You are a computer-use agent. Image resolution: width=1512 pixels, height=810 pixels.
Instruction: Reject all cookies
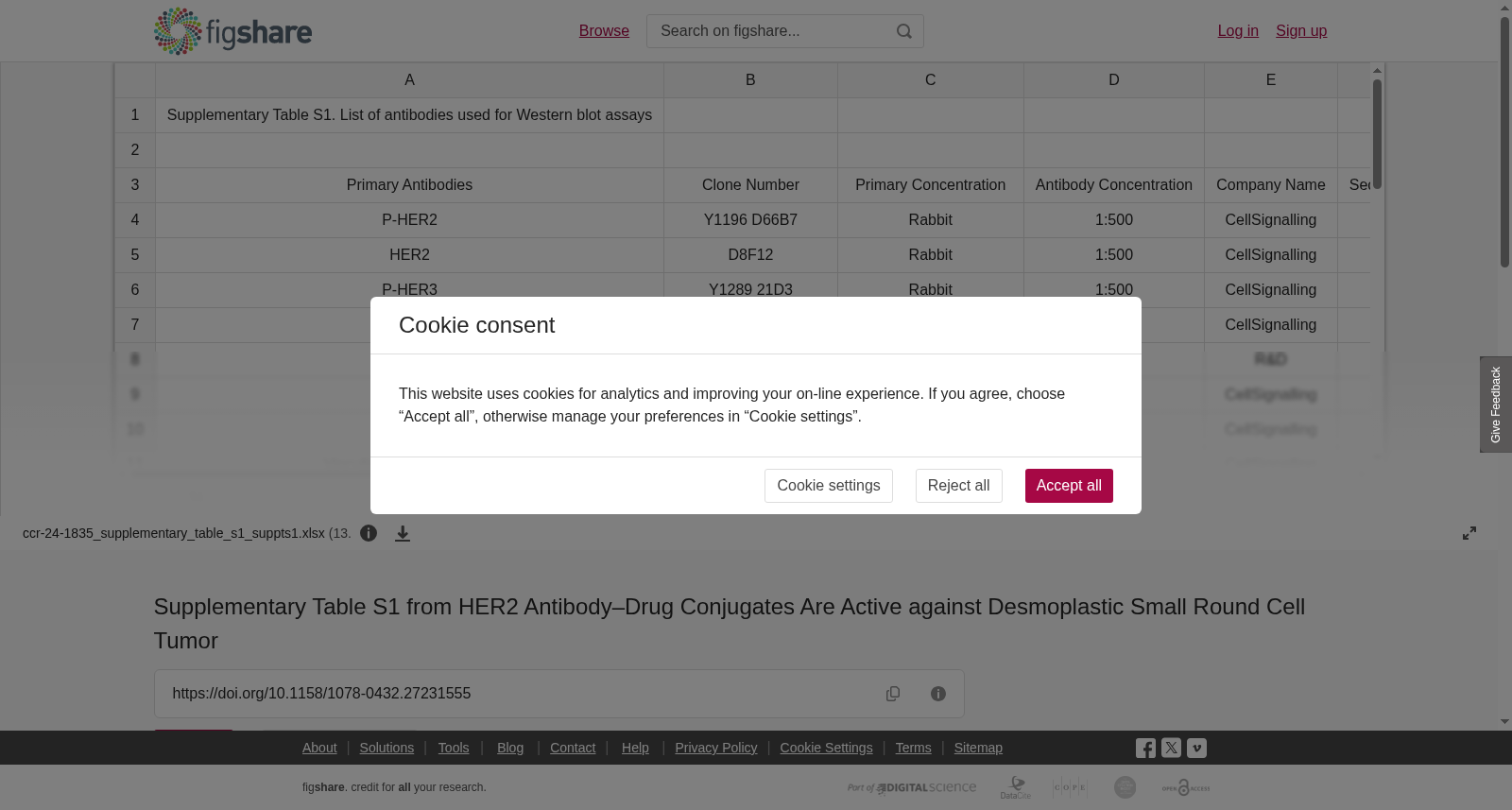pyautogui.click(x=958, y=486)
